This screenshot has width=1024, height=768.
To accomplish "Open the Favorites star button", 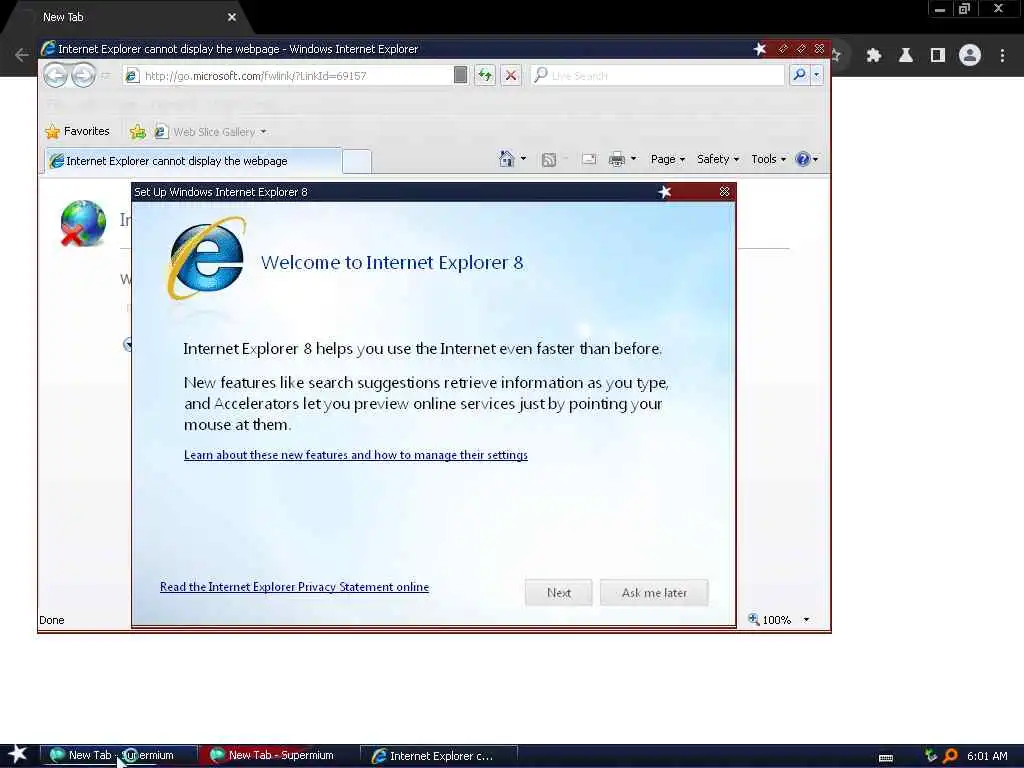I will 77,131.
